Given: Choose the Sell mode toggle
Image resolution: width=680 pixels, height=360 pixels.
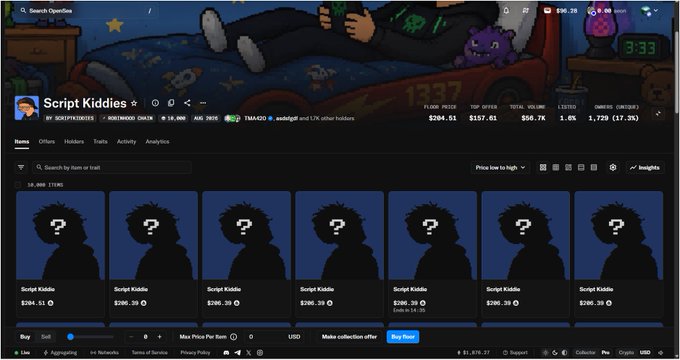Looking at the screenshot, I should tap(46, 337).
